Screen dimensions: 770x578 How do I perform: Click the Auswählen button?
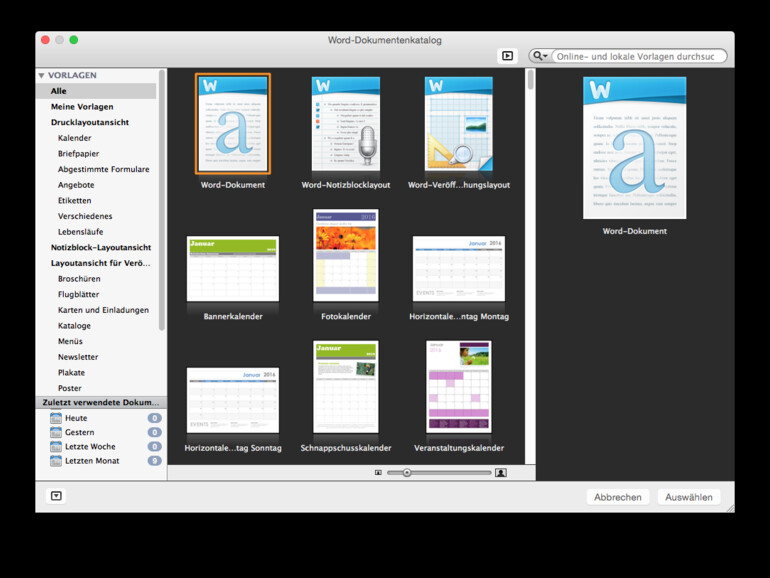pos(688,497)
